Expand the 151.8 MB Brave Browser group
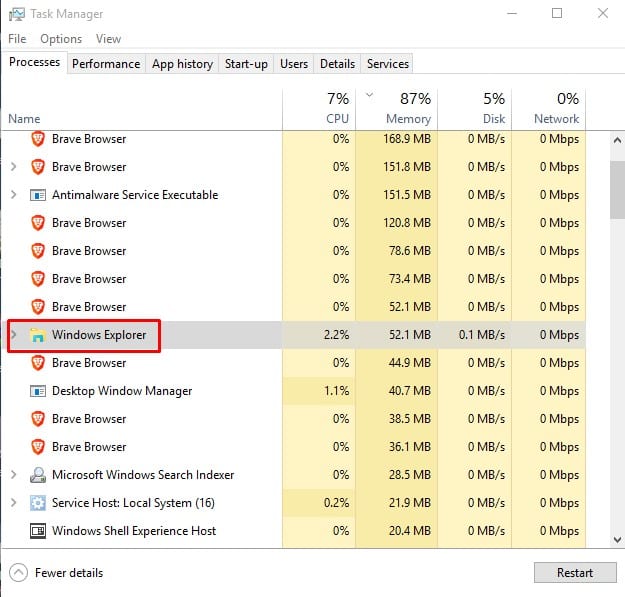 click(x=14, y=167)
